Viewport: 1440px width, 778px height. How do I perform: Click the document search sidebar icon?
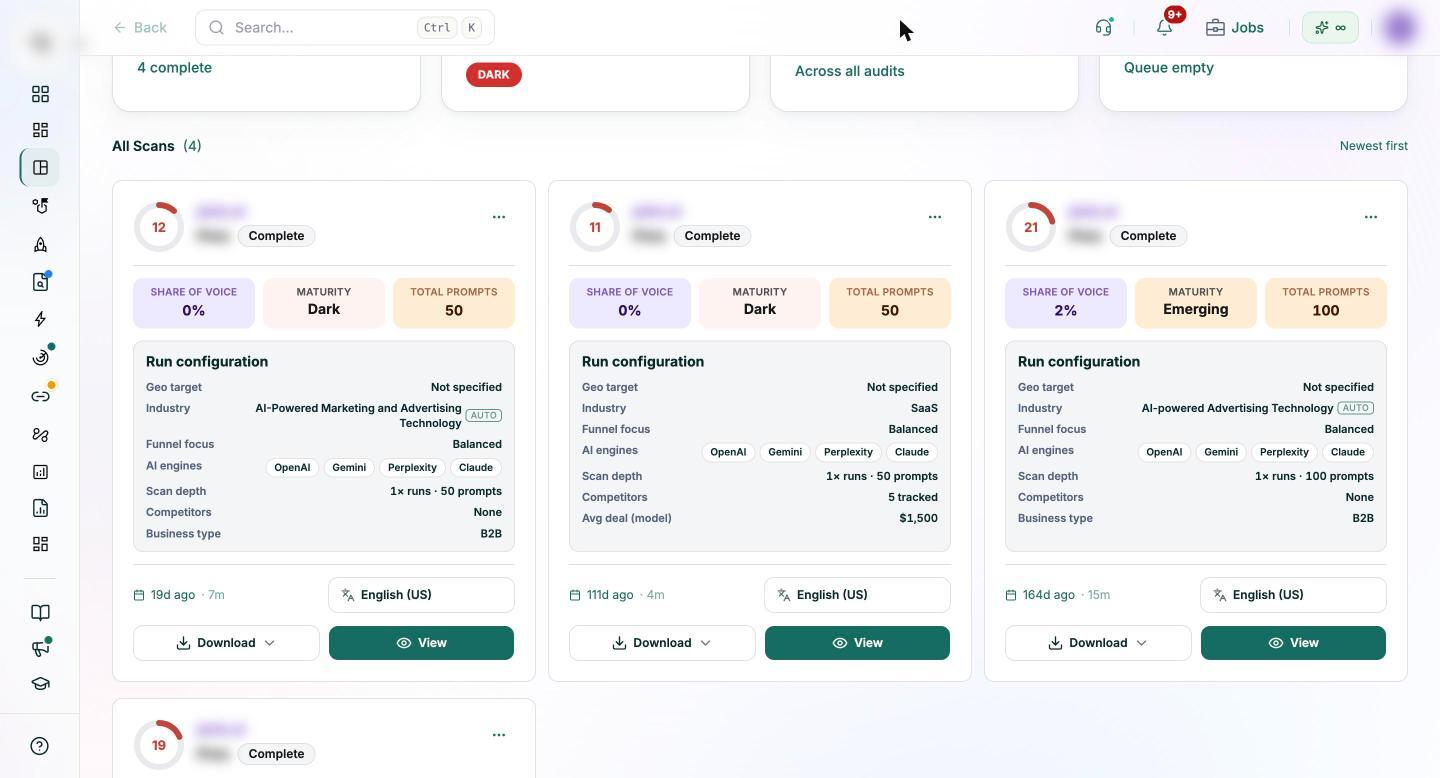[40, 282]
